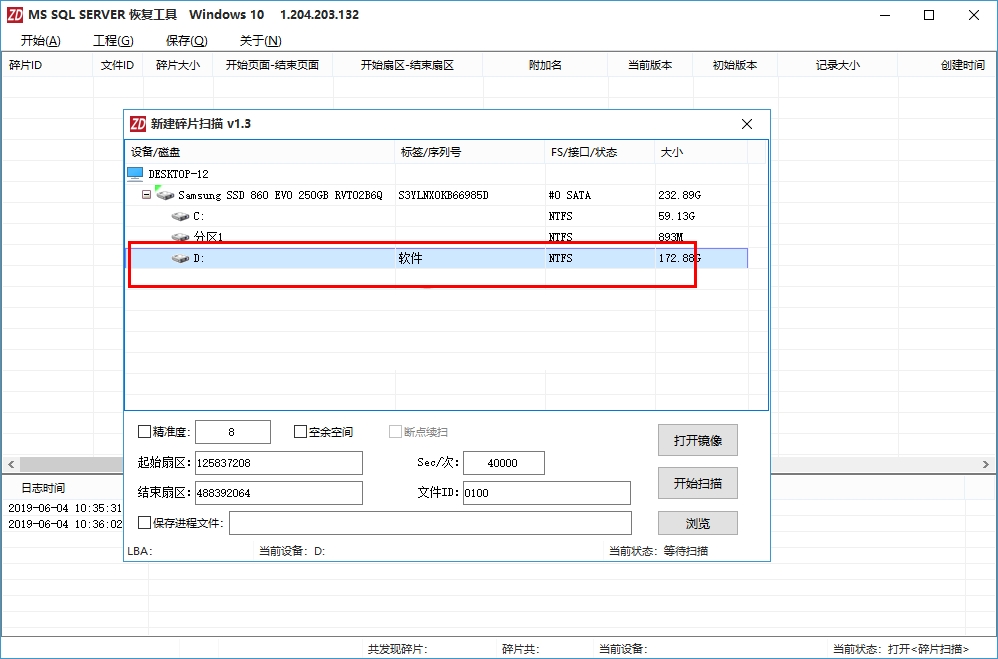998x659 pixels.
Task: Click the serial number S3YLNX0KB66985D
Action: (444, 195)
